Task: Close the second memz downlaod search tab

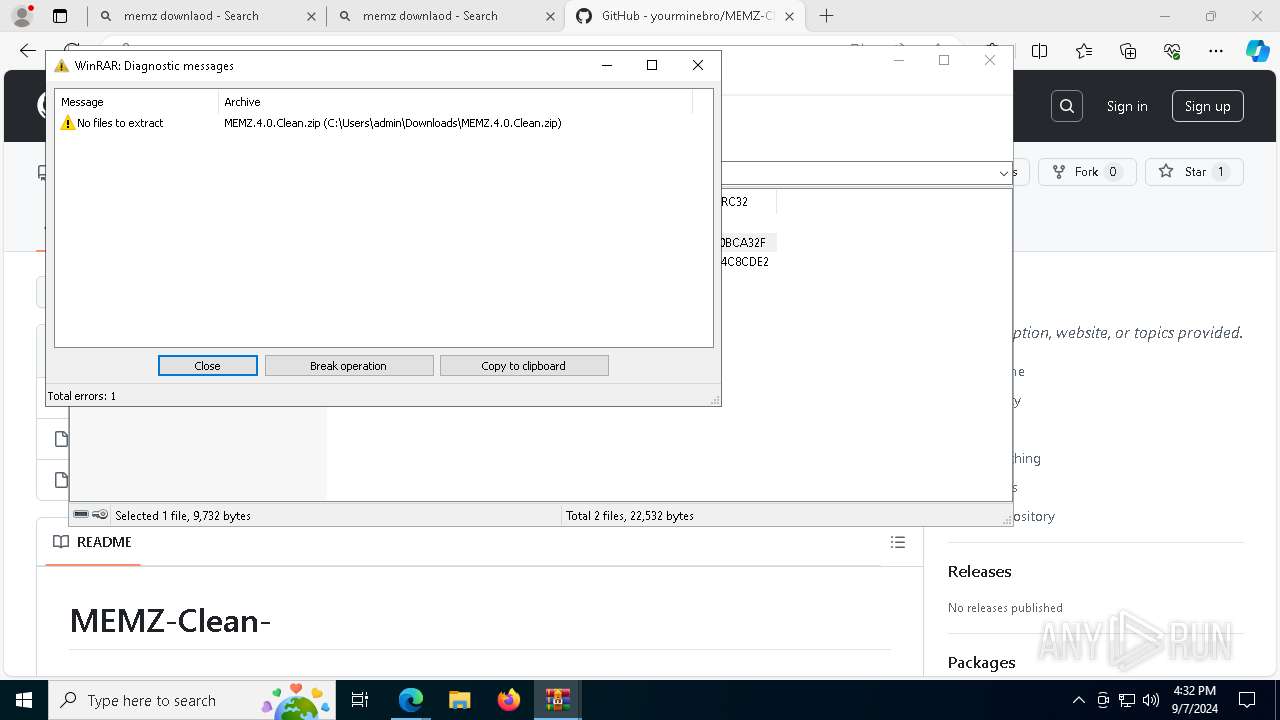Action: click(x=550, y=16)
